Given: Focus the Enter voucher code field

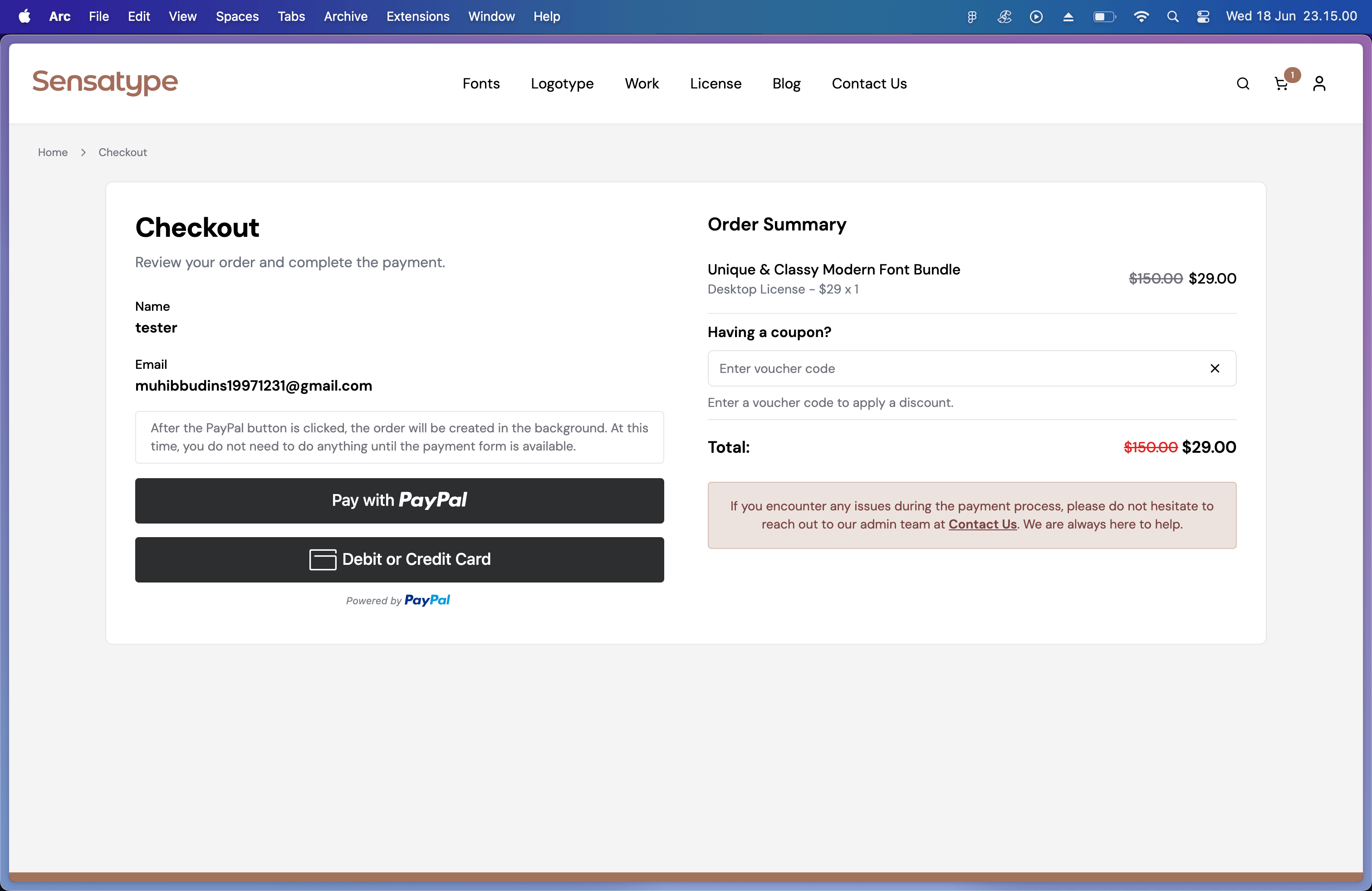Looking at the screenshot, I should click(x=957, y=368).
